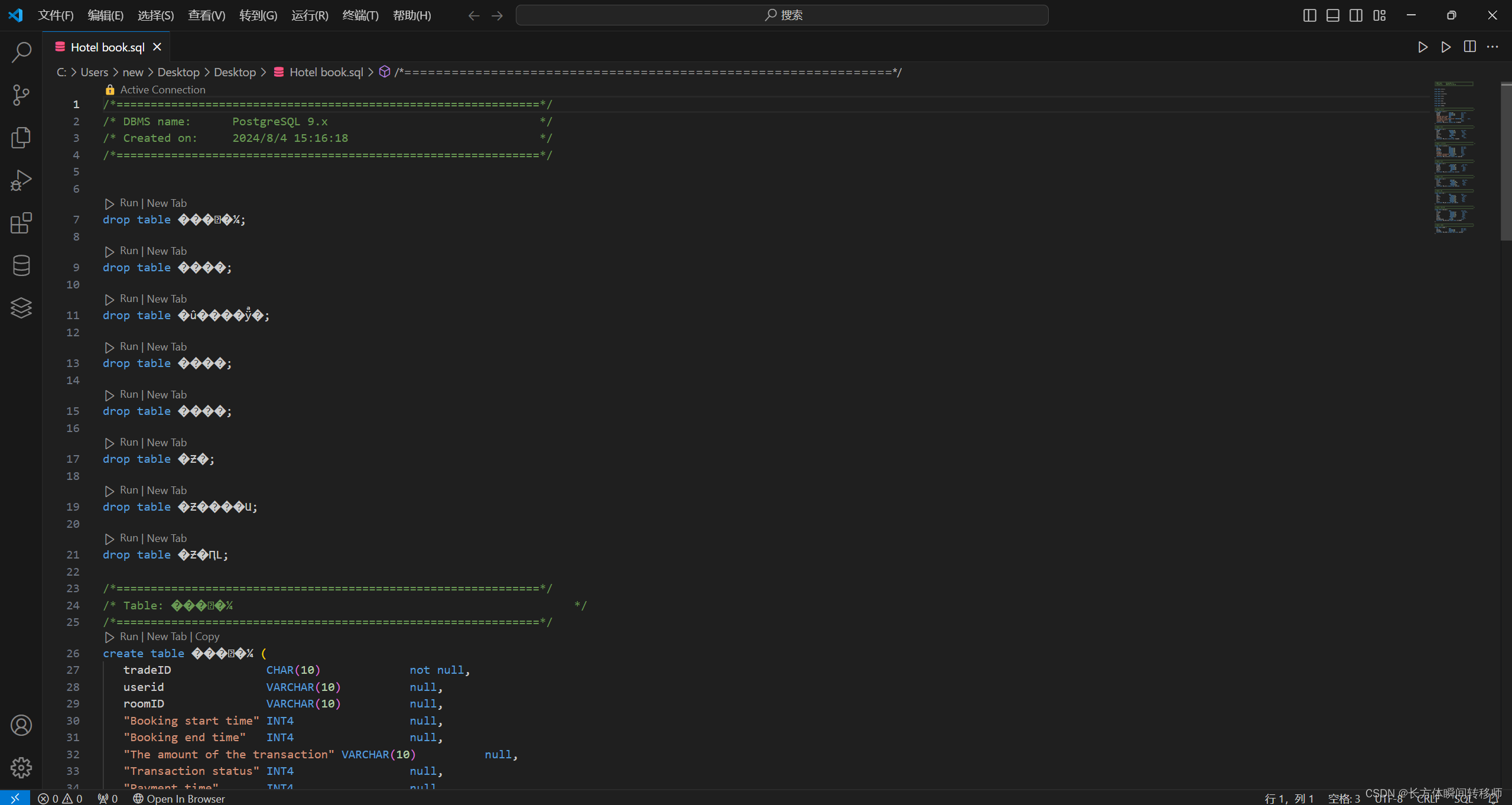Screen dimensions: 1512x805
Task: Toggle the secondary side bar layout icon
Action: (1356, 15)
